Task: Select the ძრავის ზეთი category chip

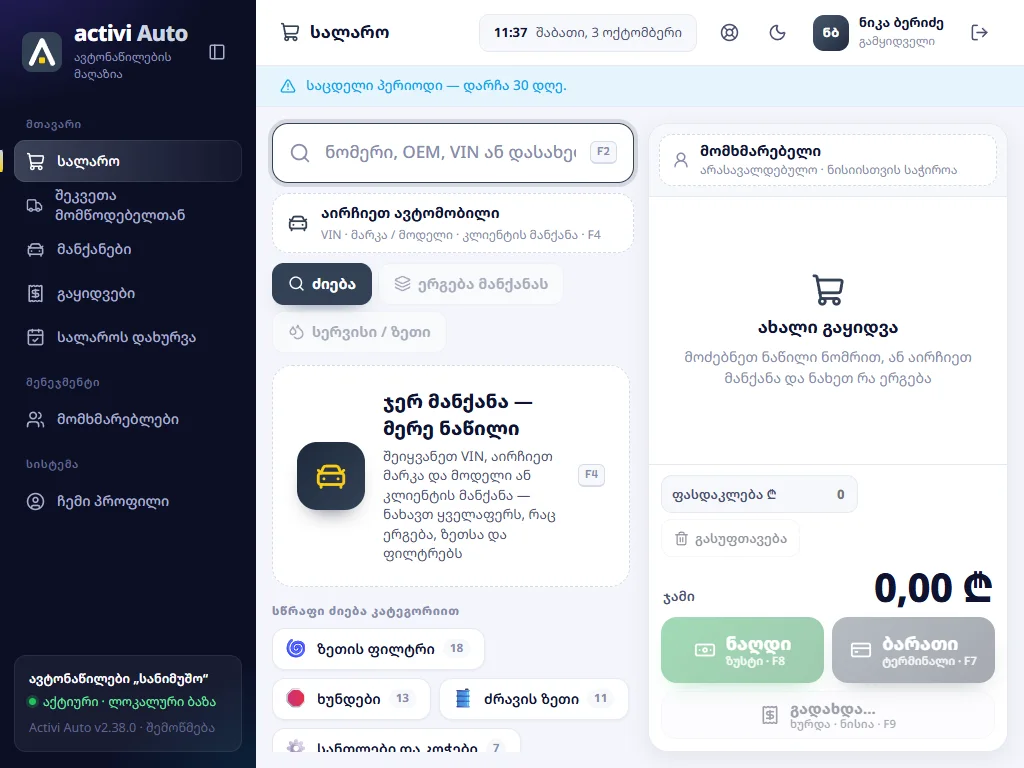Action: tap(534, 699)
